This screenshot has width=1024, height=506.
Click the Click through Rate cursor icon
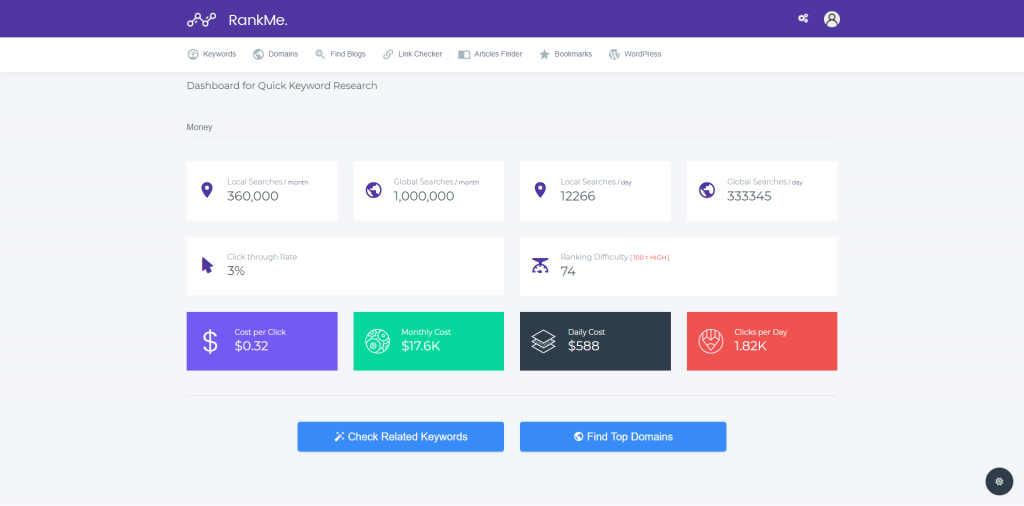tap(207, 265)
